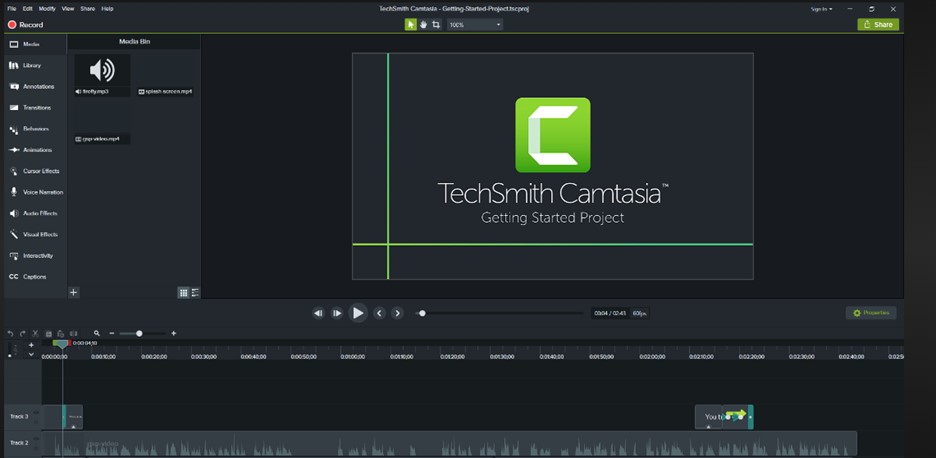Open the Animations tab
The image size is (936, 458).
(35, 150)
